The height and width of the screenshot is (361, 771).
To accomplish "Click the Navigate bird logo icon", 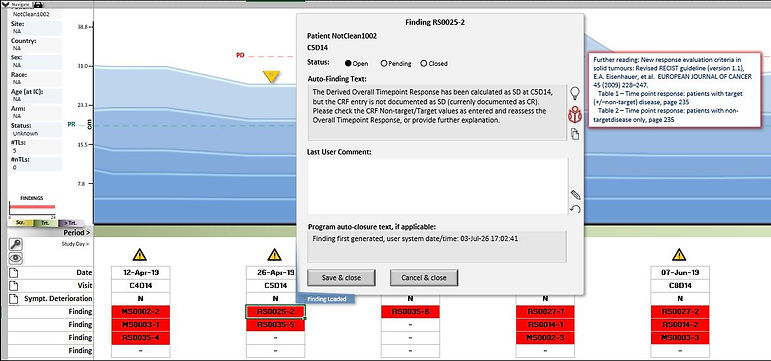I will [6, 4].
